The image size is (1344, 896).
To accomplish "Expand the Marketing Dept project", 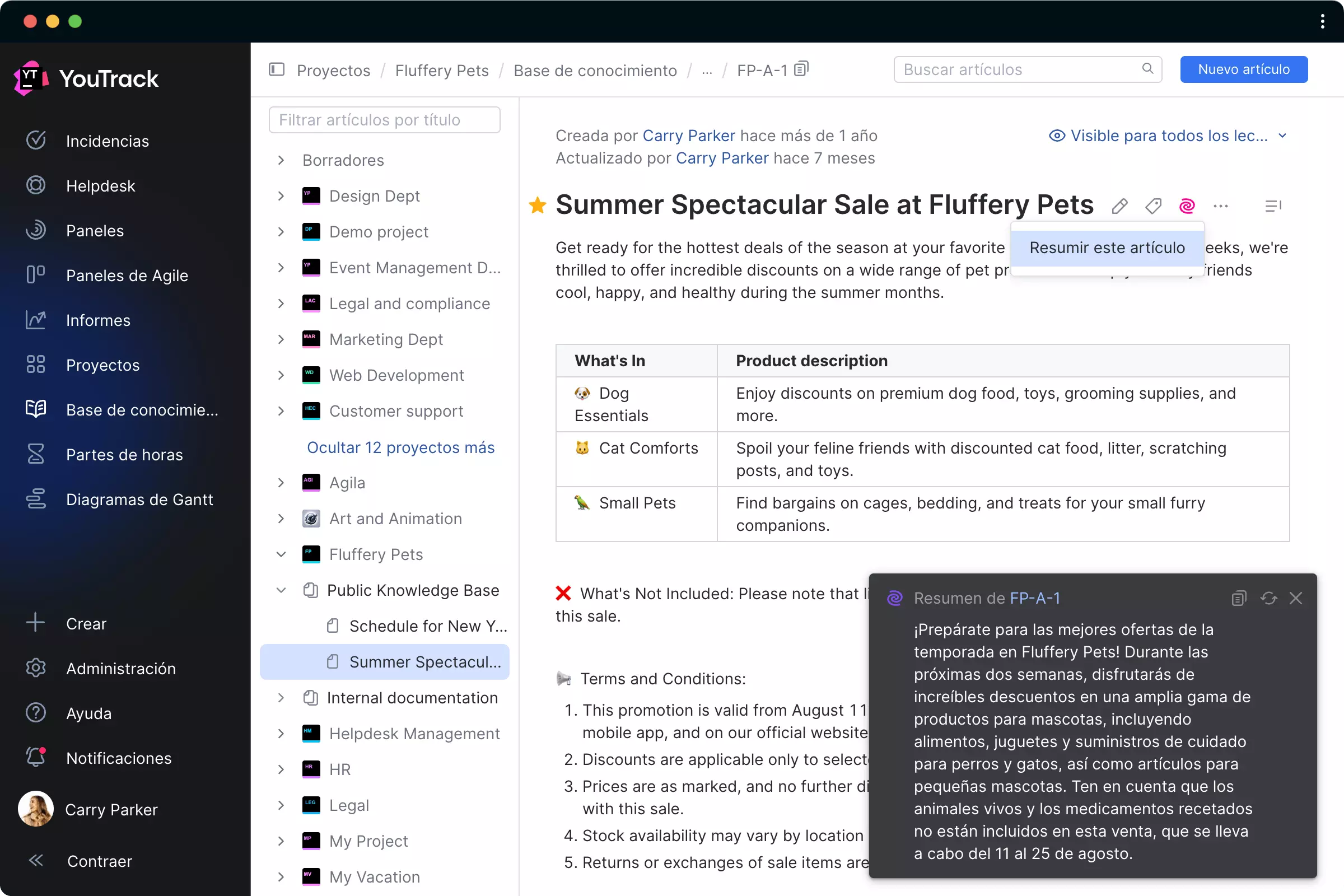I will 281,339.
